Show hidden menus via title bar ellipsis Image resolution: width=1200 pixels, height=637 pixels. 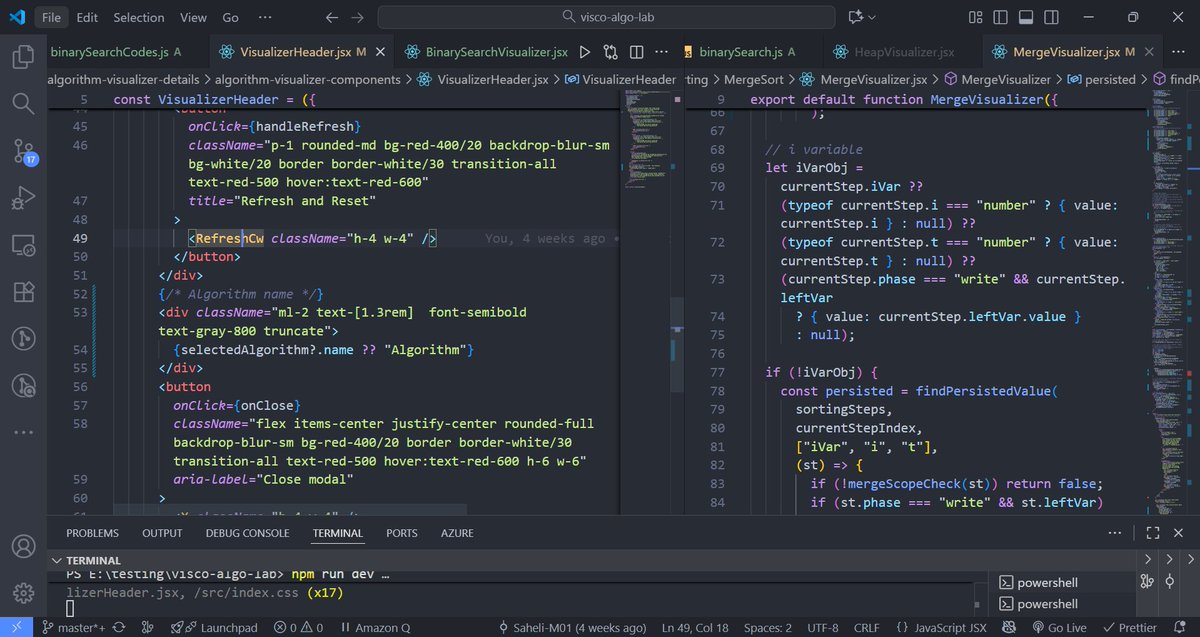[263, 17]
